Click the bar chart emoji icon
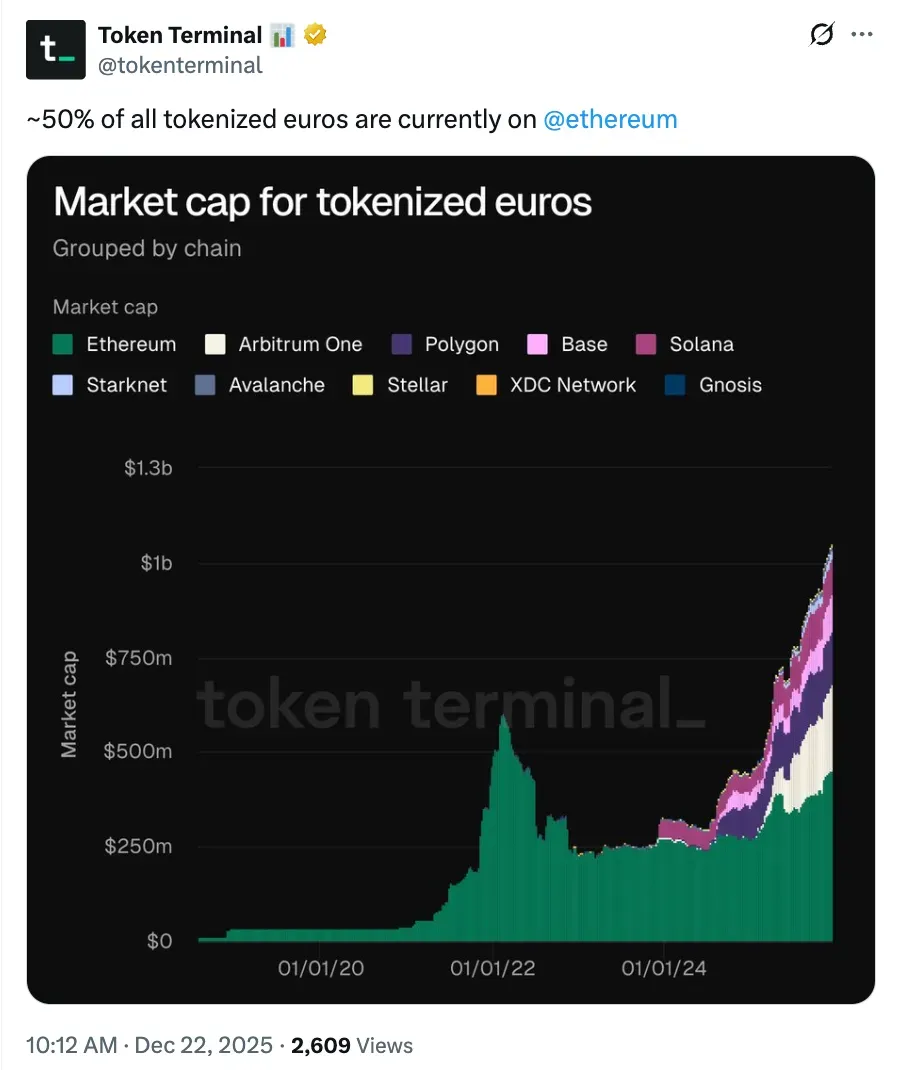This screenshot has height=1070, width=898. [283, 36]
